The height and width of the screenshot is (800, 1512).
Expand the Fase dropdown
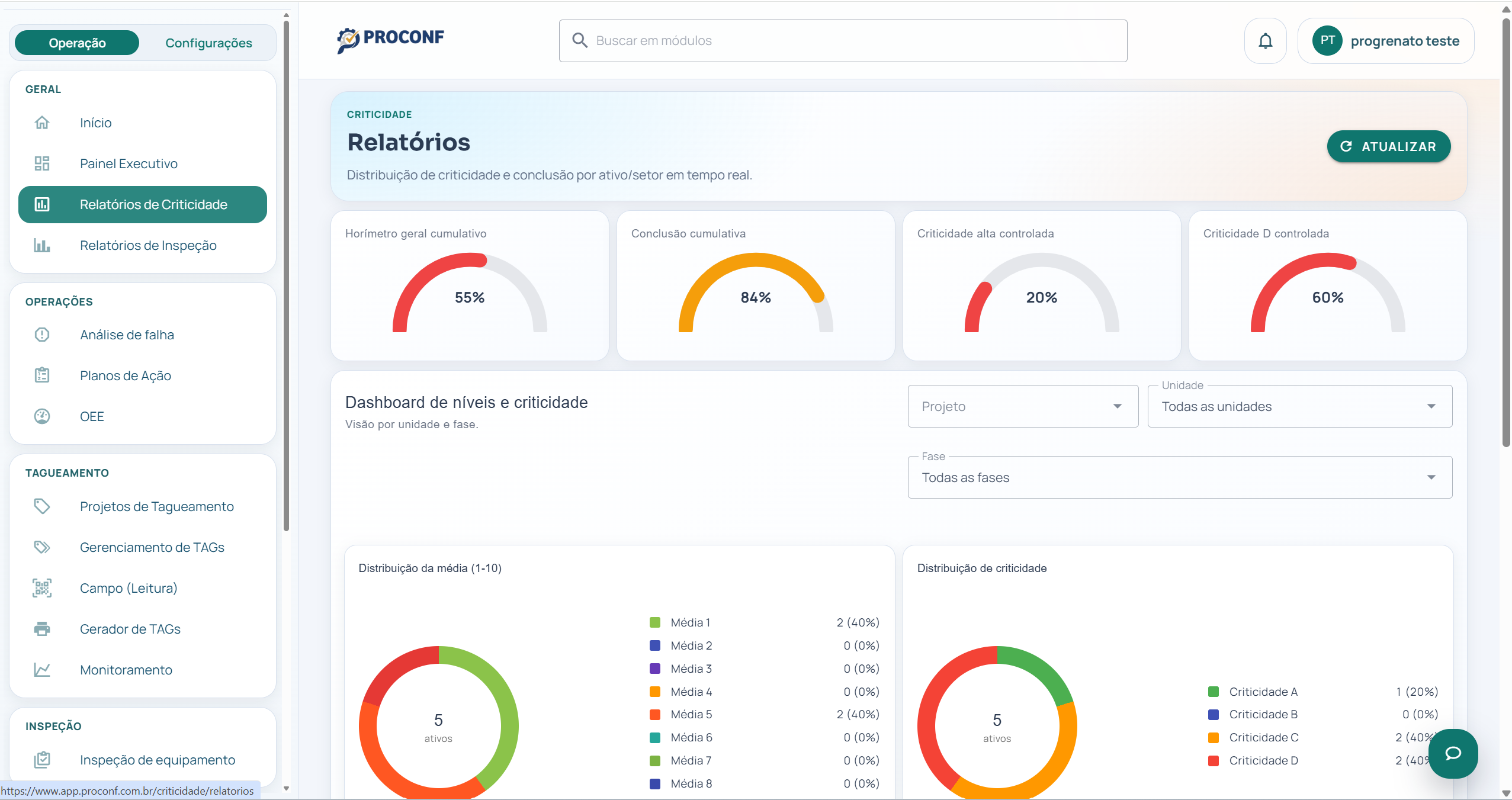1179,477
